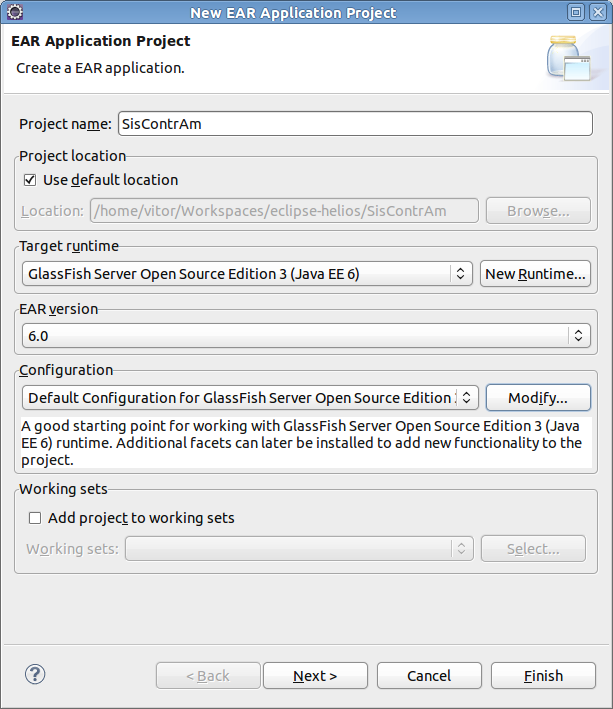The image size is (613, 709).
Task: Click the New Runtime... button
Action: pos(535,274)
